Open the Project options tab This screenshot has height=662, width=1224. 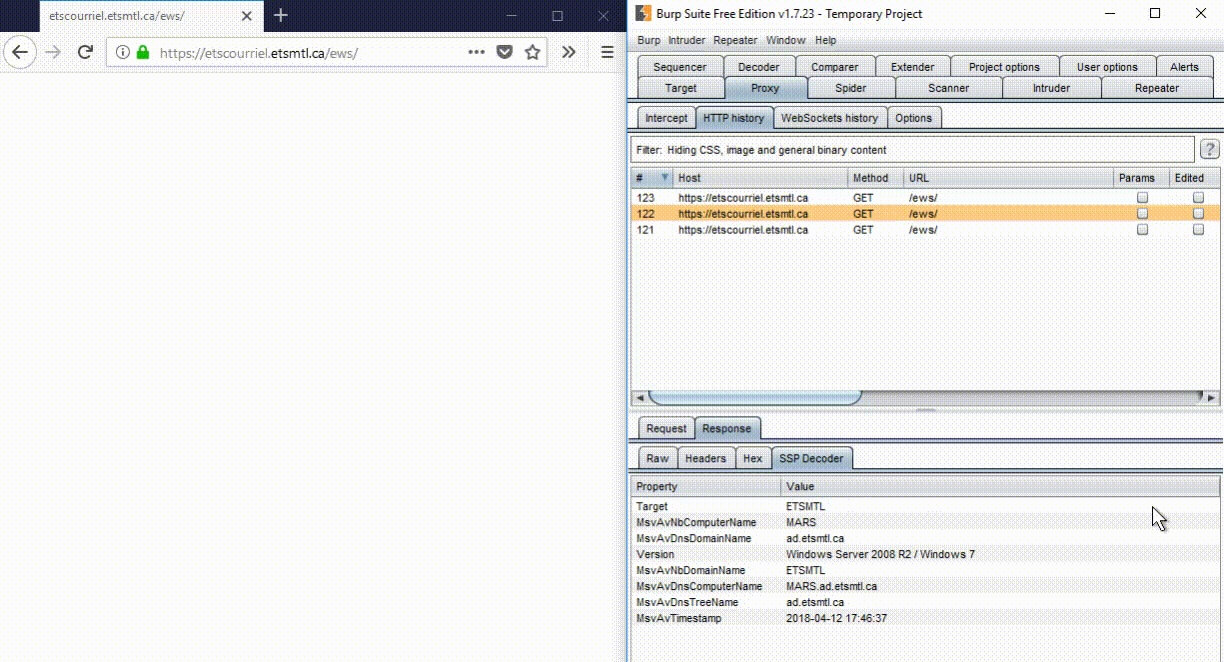[1004, 67]
